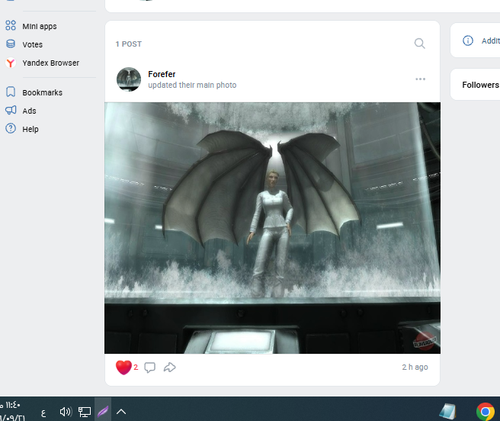Open the Ads menu label
500x421 pixels.
(x=29, y=111)
